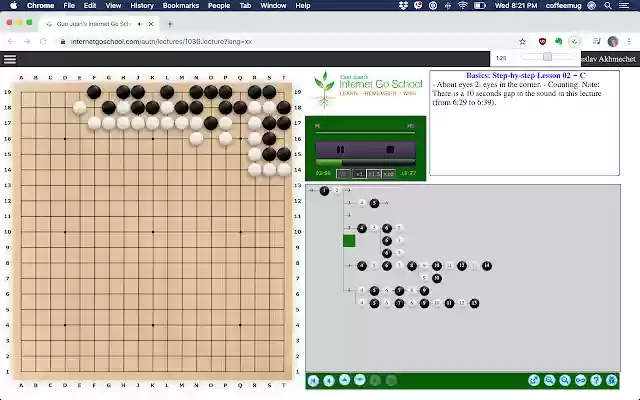Step back one move with left arrow

[x=329, y=380]
